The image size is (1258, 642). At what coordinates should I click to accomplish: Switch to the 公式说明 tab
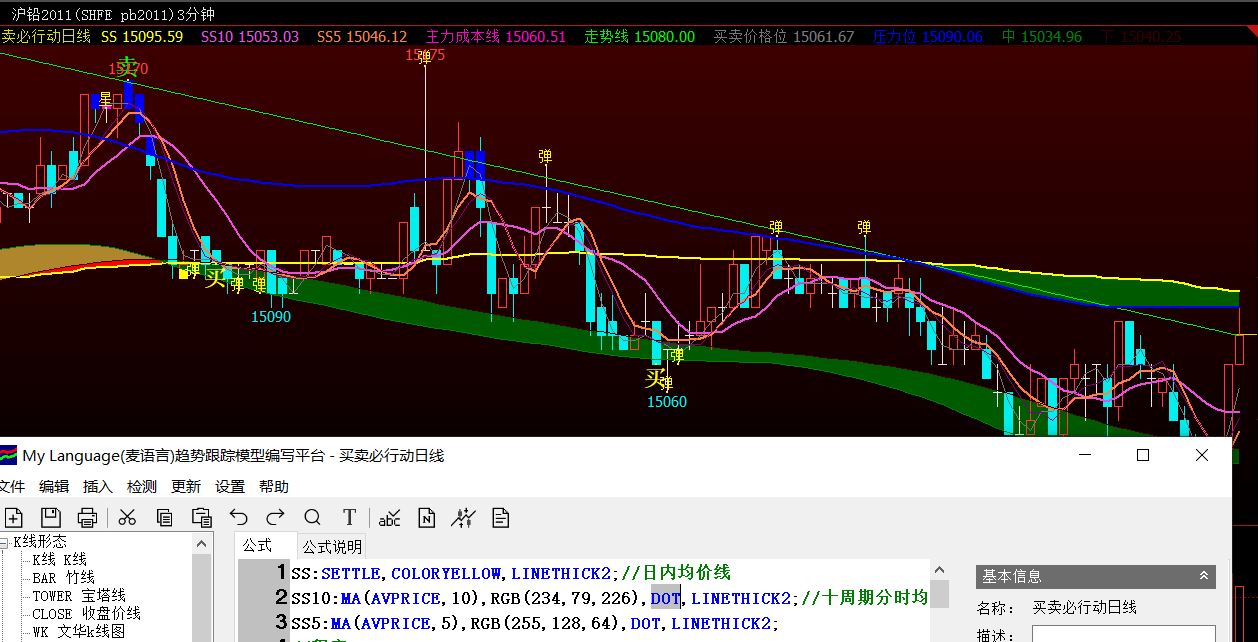[x=333, y=546]
